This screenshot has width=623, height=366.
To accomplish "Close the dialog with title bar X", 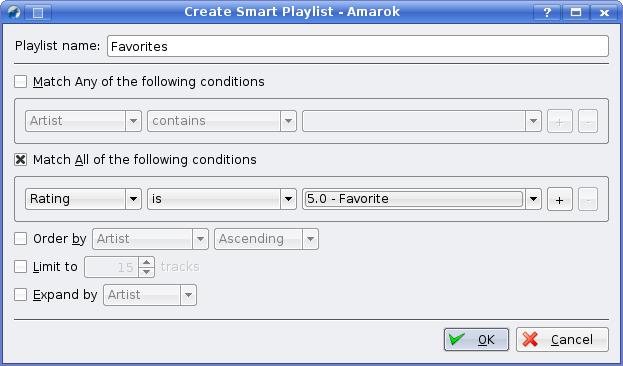I will pyautogui.click(x=604, y=12).
